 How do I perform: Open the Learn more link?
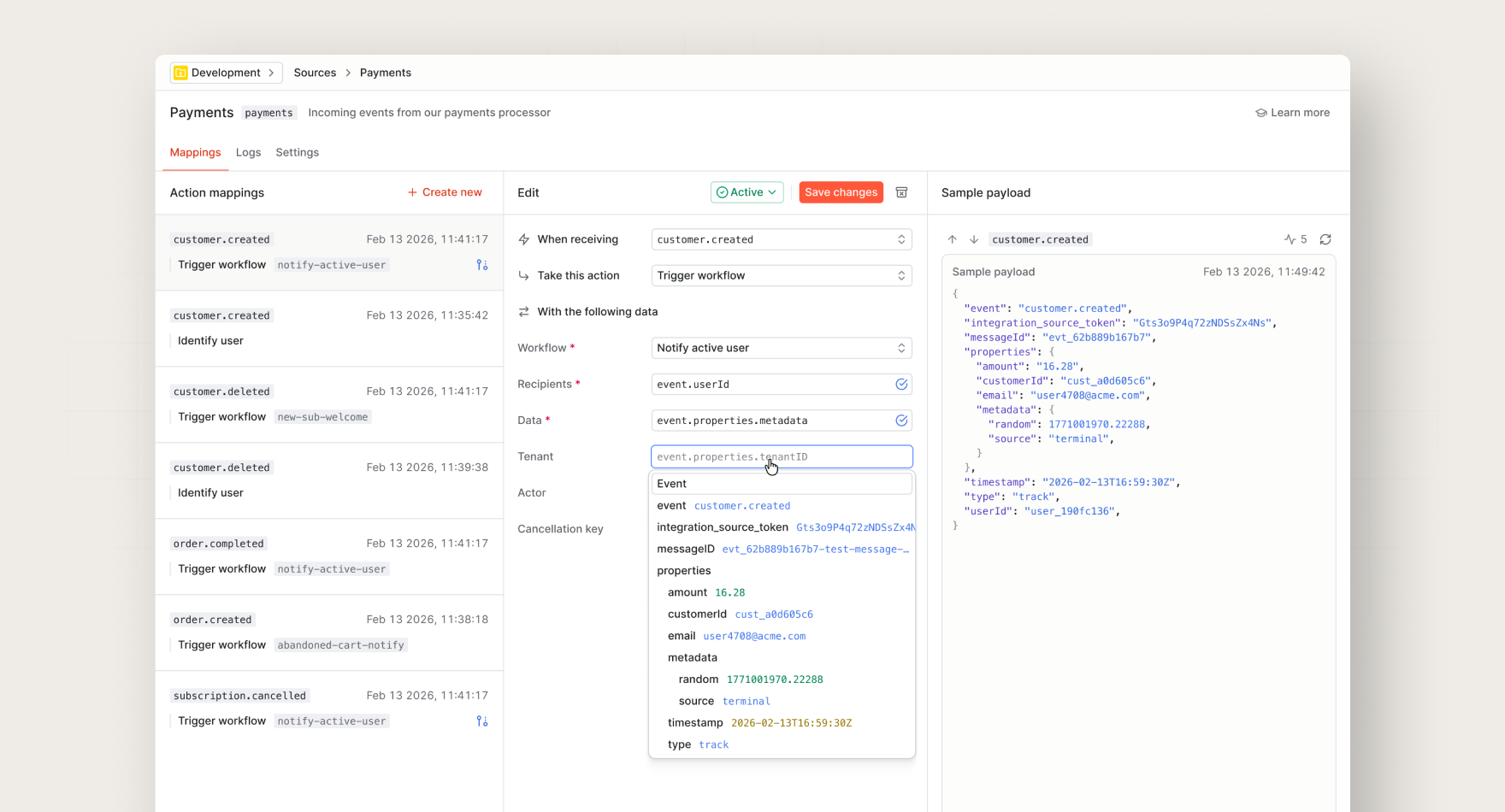coord(1292,113)
